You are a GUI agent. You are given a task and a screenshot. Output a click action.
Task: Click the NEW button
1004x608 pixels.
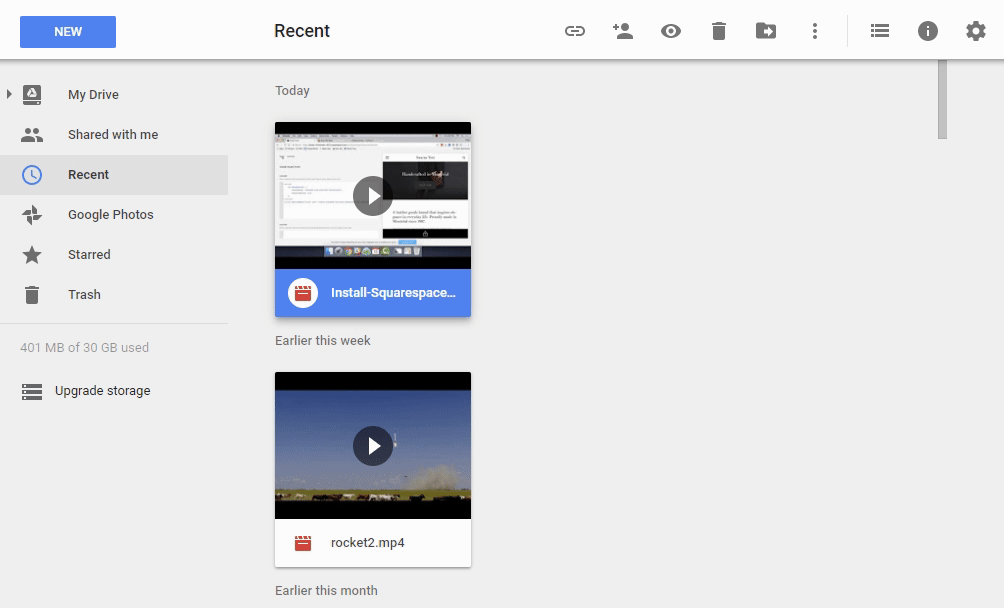pos(68,32)
